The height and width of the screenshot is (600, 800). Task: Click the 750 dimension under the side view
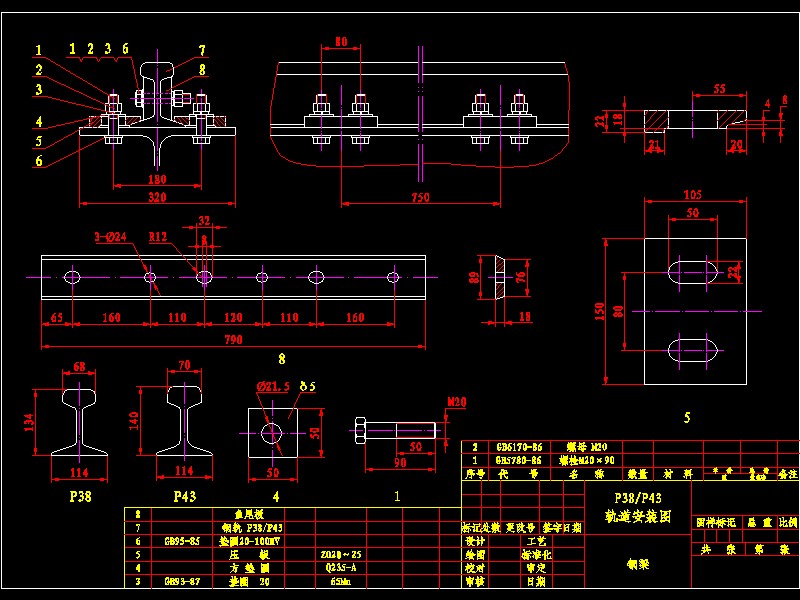pyautogui.click(x=420, y=197)
